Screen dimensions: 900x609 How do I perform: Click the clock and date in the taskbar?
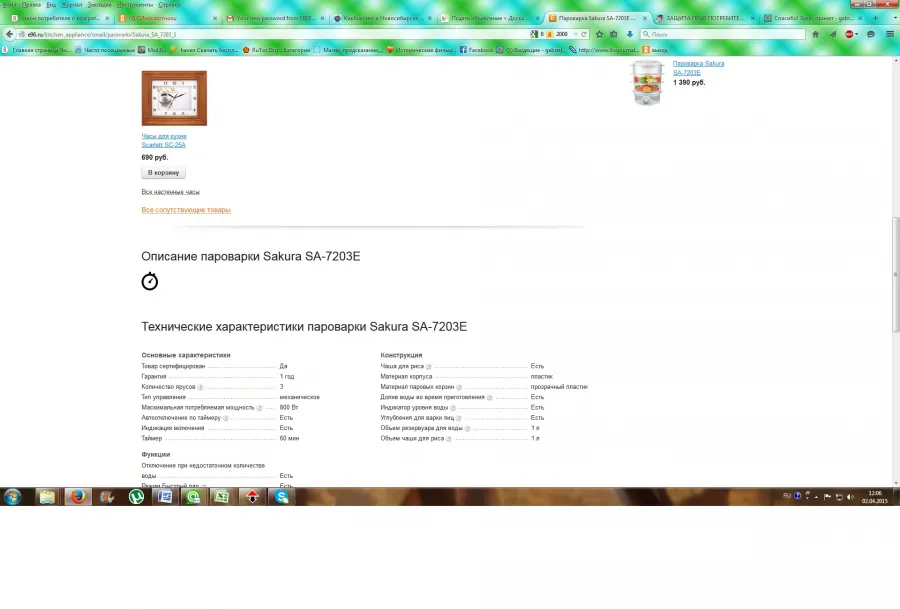click(875, 497)
